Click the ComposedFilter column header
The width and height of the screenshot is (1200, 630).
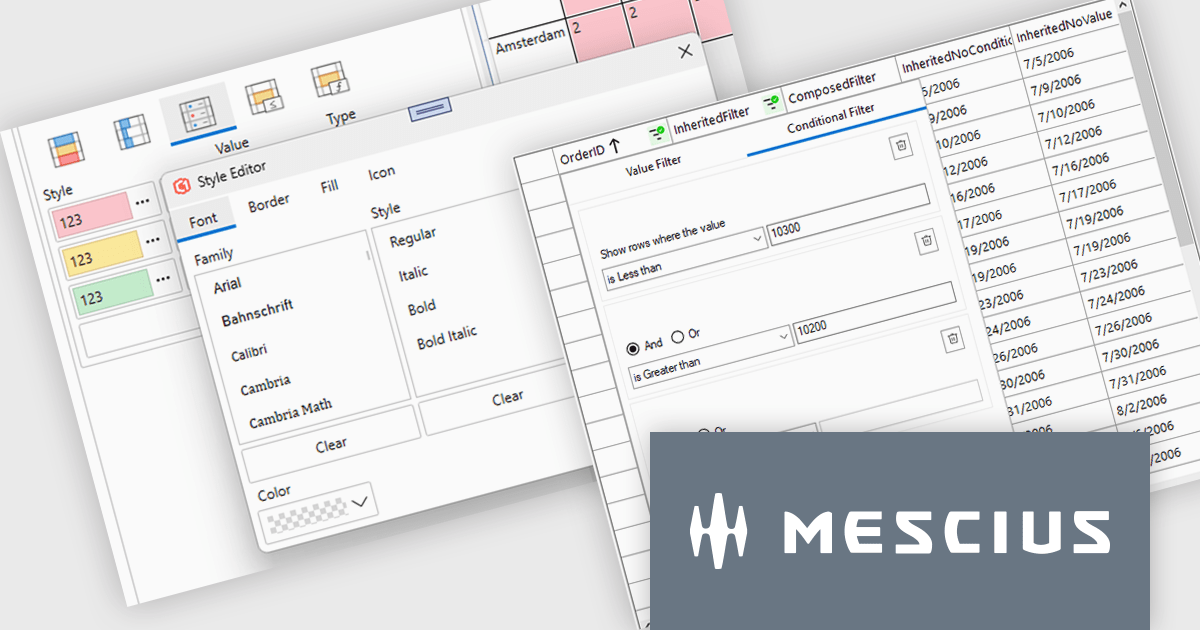tap(831, 89)
